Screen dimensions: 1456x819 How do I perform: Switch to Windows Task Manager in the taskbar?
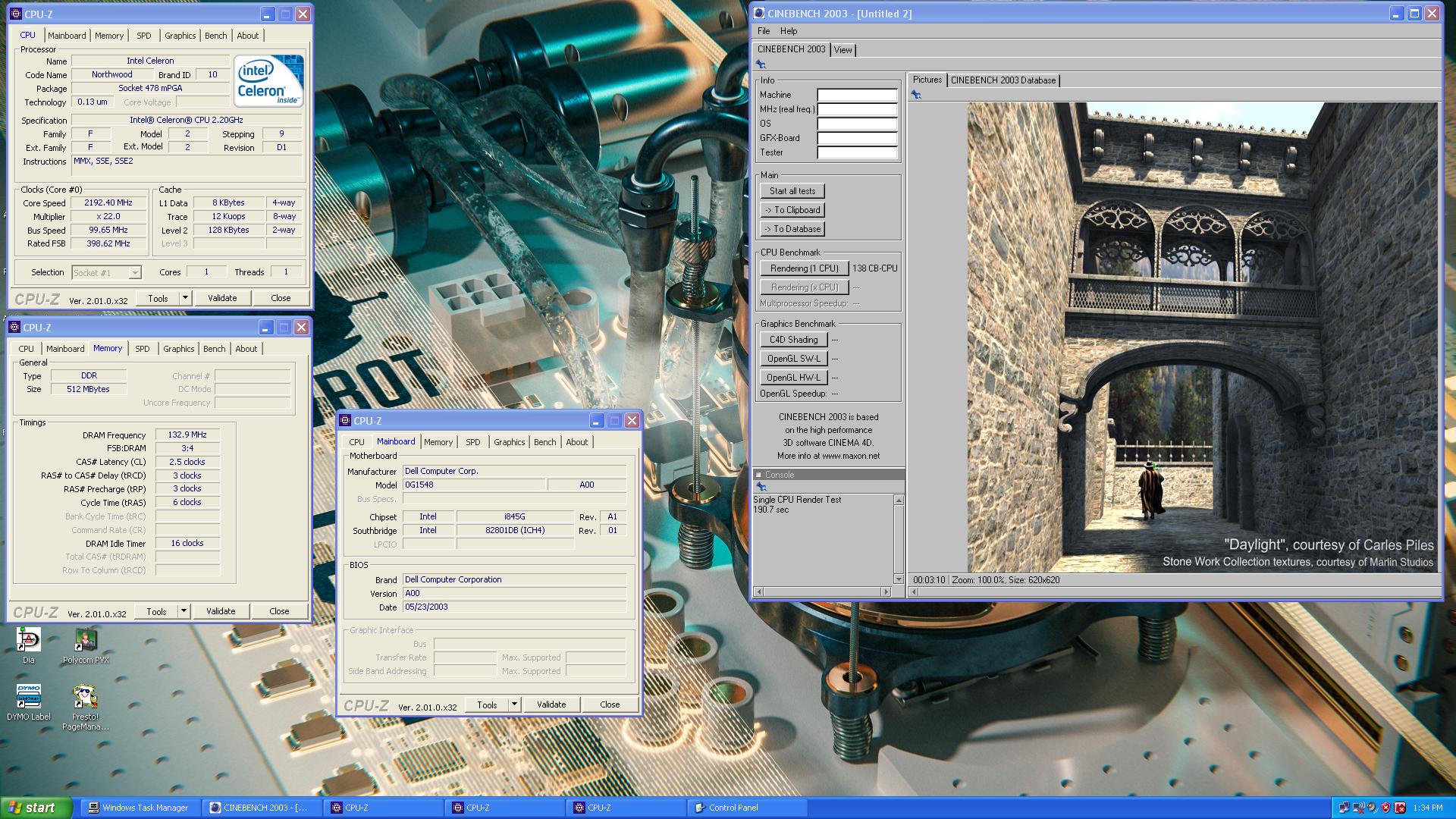pyautogui.click(x=140, y=808)
